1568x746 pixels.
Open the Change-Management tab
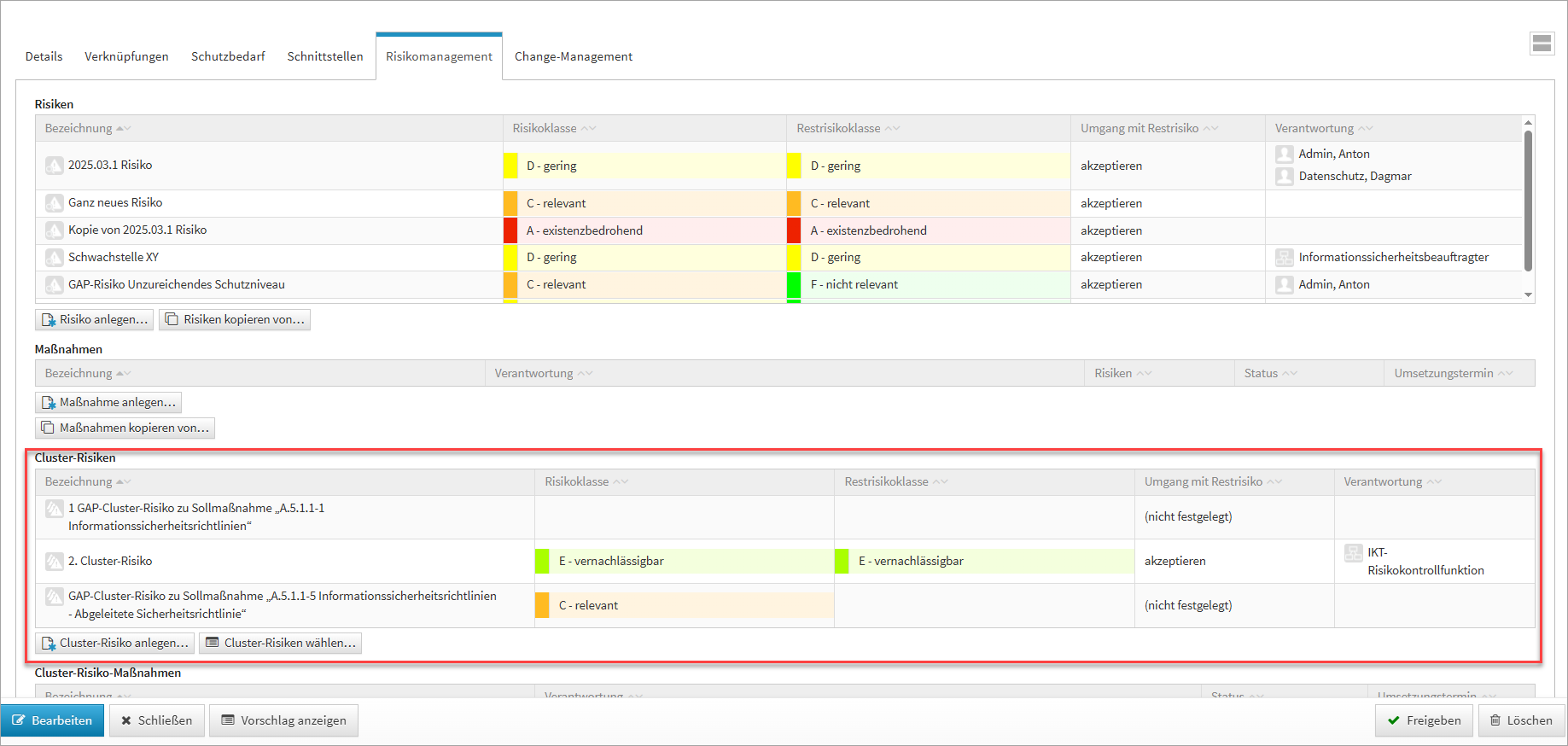tap(573, 56)
